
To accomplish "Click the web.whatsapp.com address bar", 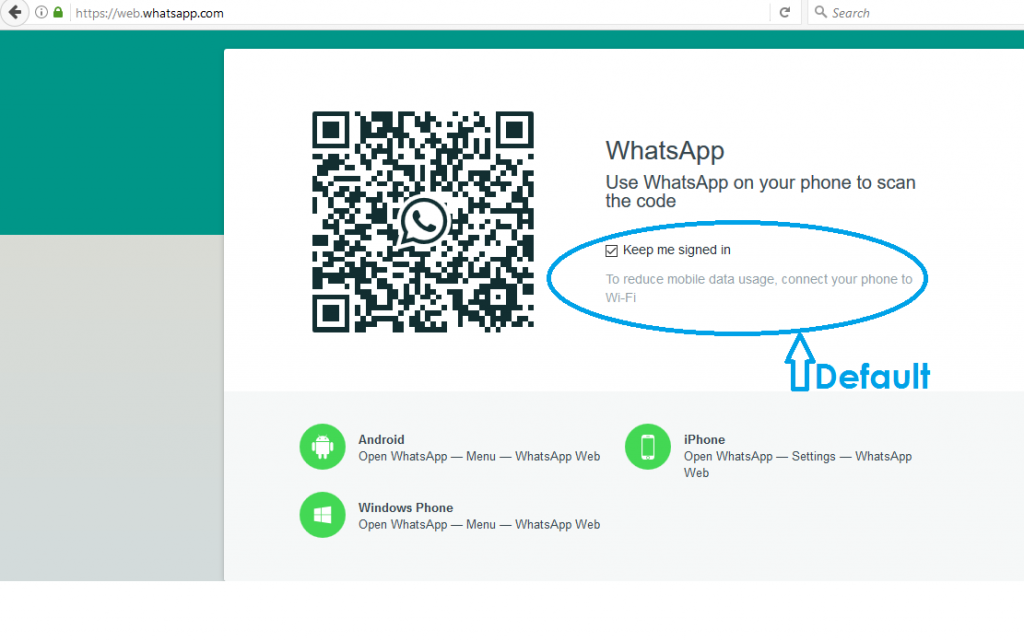I will coord(418,13).
